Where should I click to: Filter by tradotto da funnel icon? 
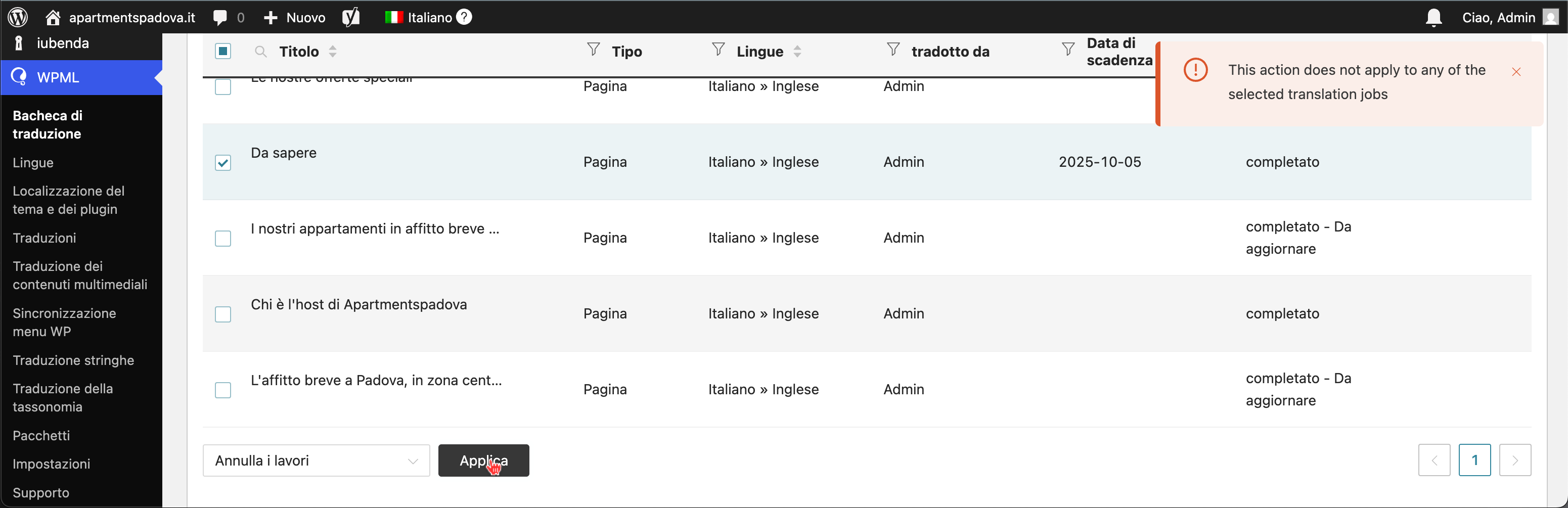tap(893, 50)
